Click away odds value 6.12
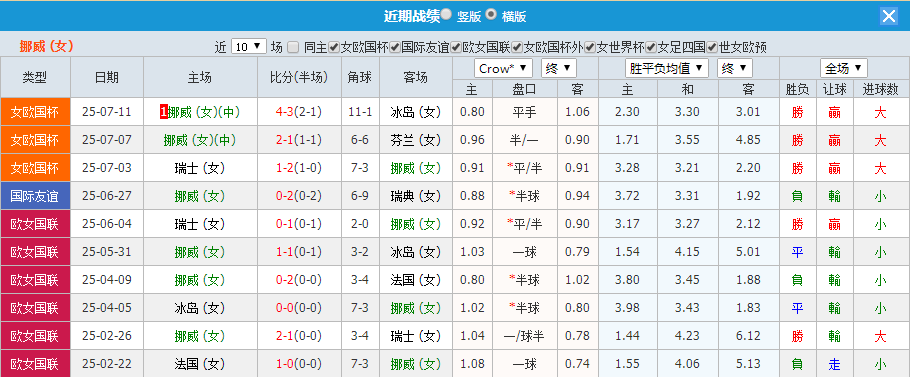The height and width of the screenshot is (377, 910). click(x=748, y=336)
